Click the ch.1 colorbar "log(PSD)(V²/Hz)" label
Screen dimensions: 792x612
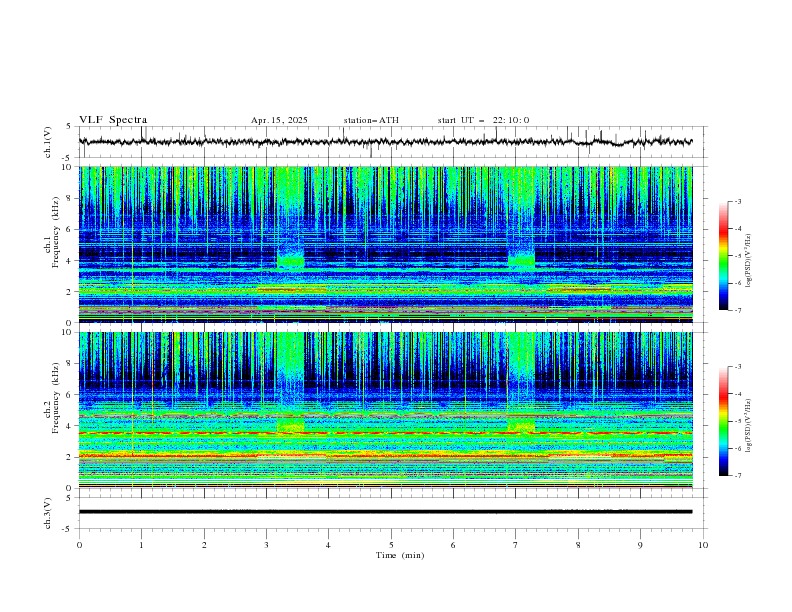tap(749, 261)
